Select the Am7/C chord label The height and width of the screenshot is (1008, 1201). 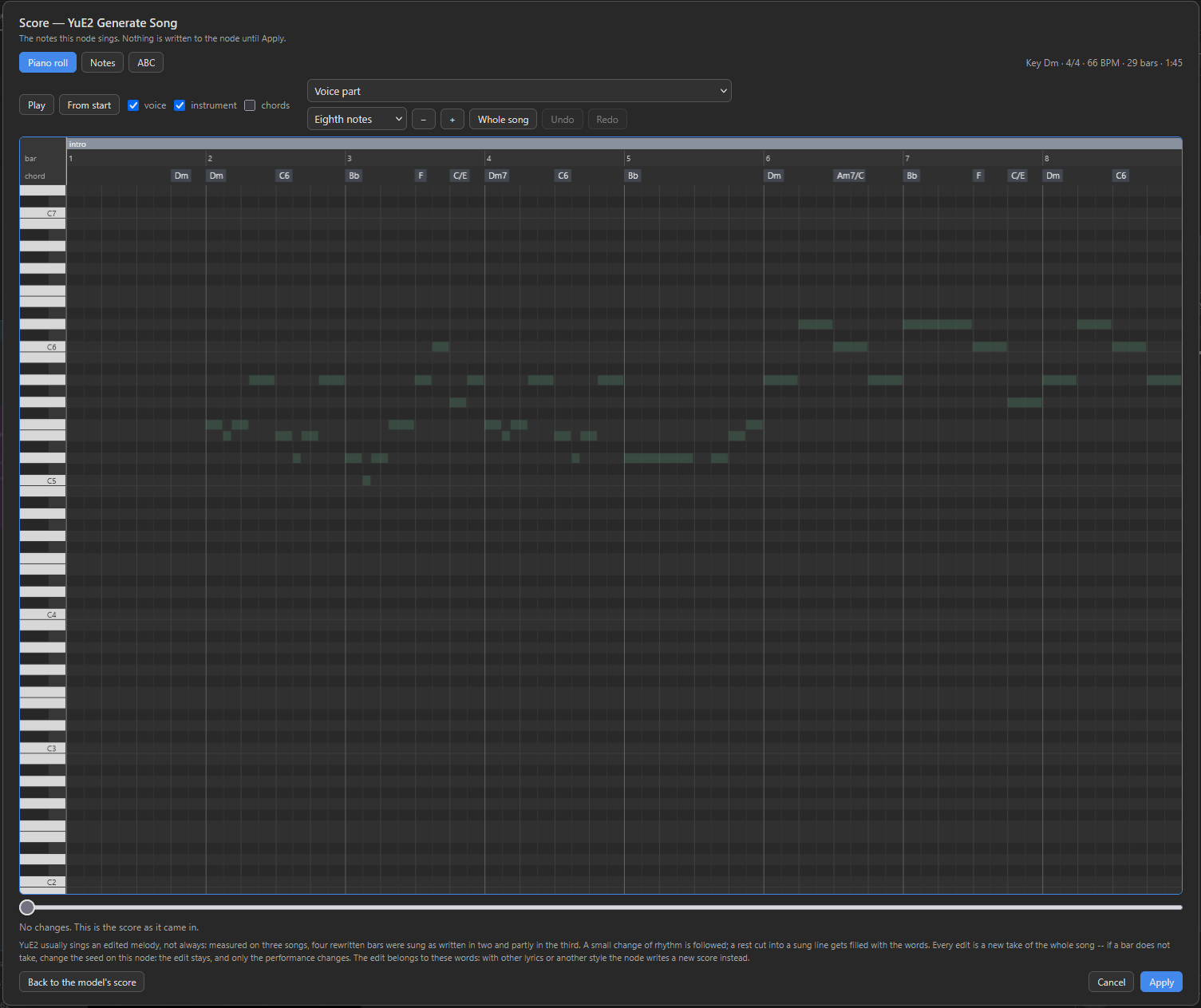click(850, 176)
